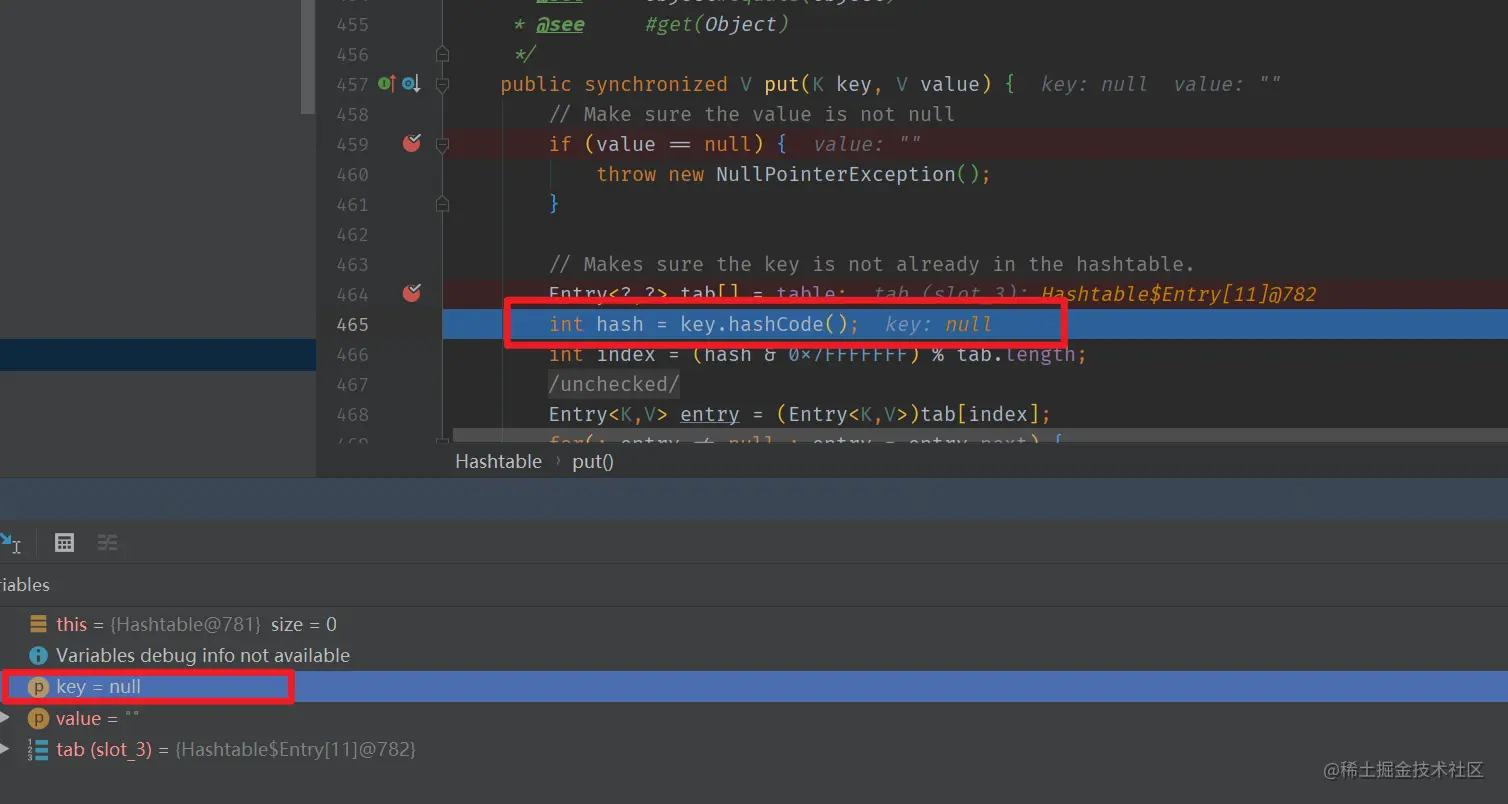Screen dimensions: 1508x804
Task: Click line number 465 in the gutter
Action: 352,324
